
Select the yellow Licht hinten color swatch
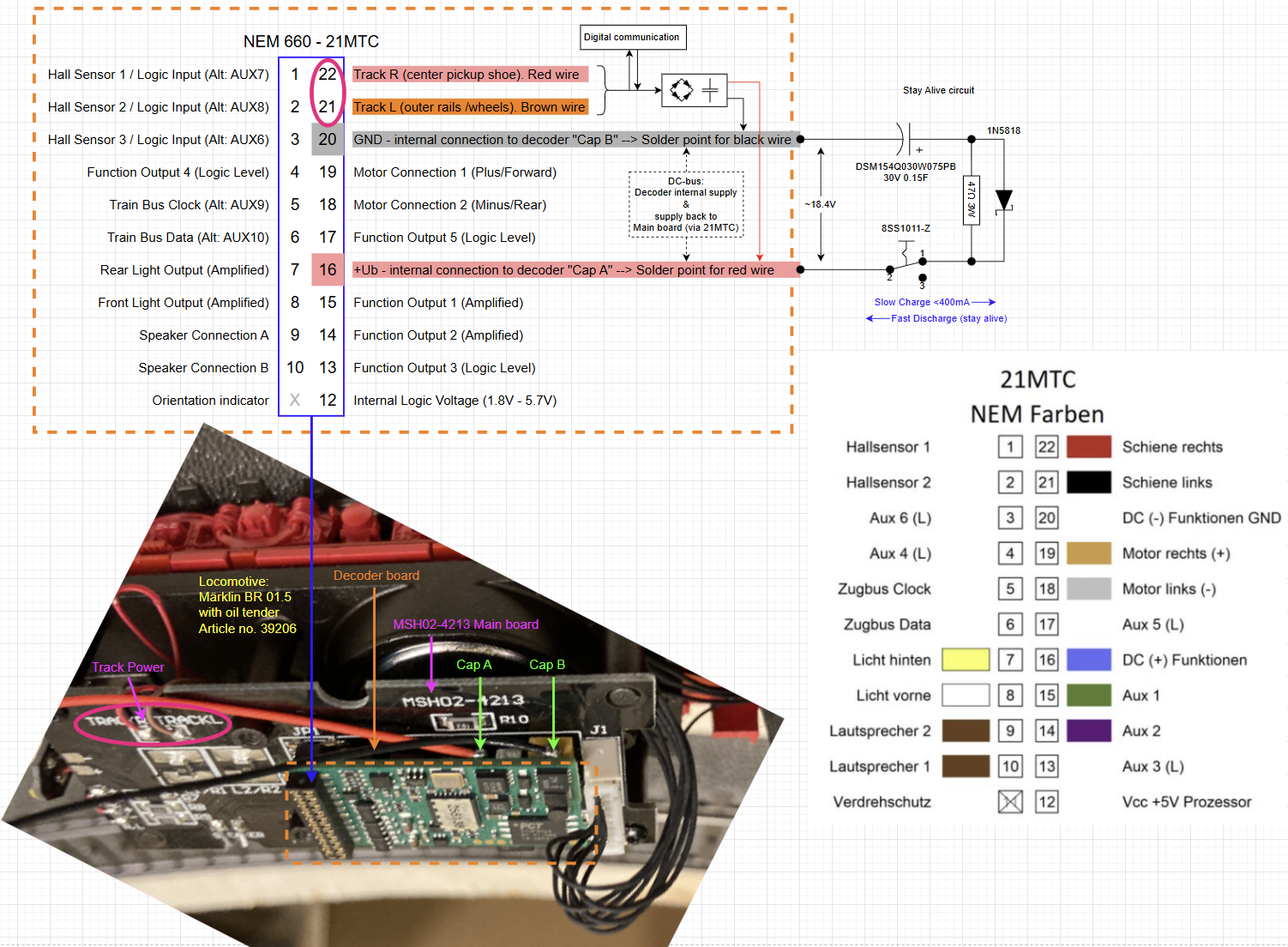[x=965, y=660]
